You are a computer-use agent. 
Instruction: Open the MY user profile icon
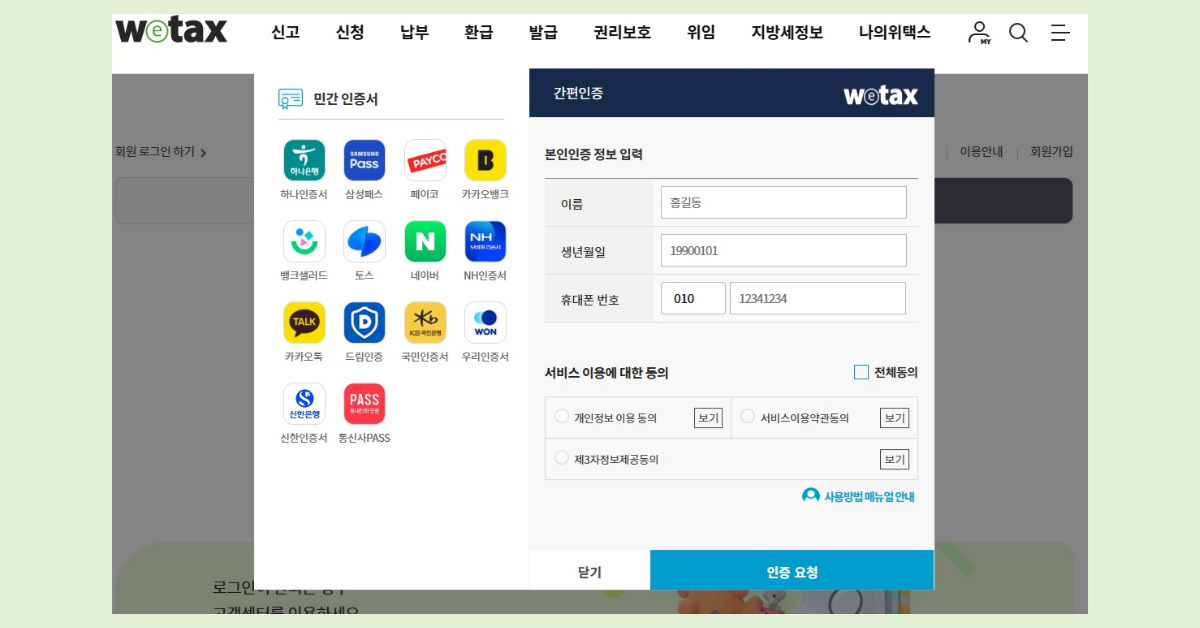pos(979,33)
